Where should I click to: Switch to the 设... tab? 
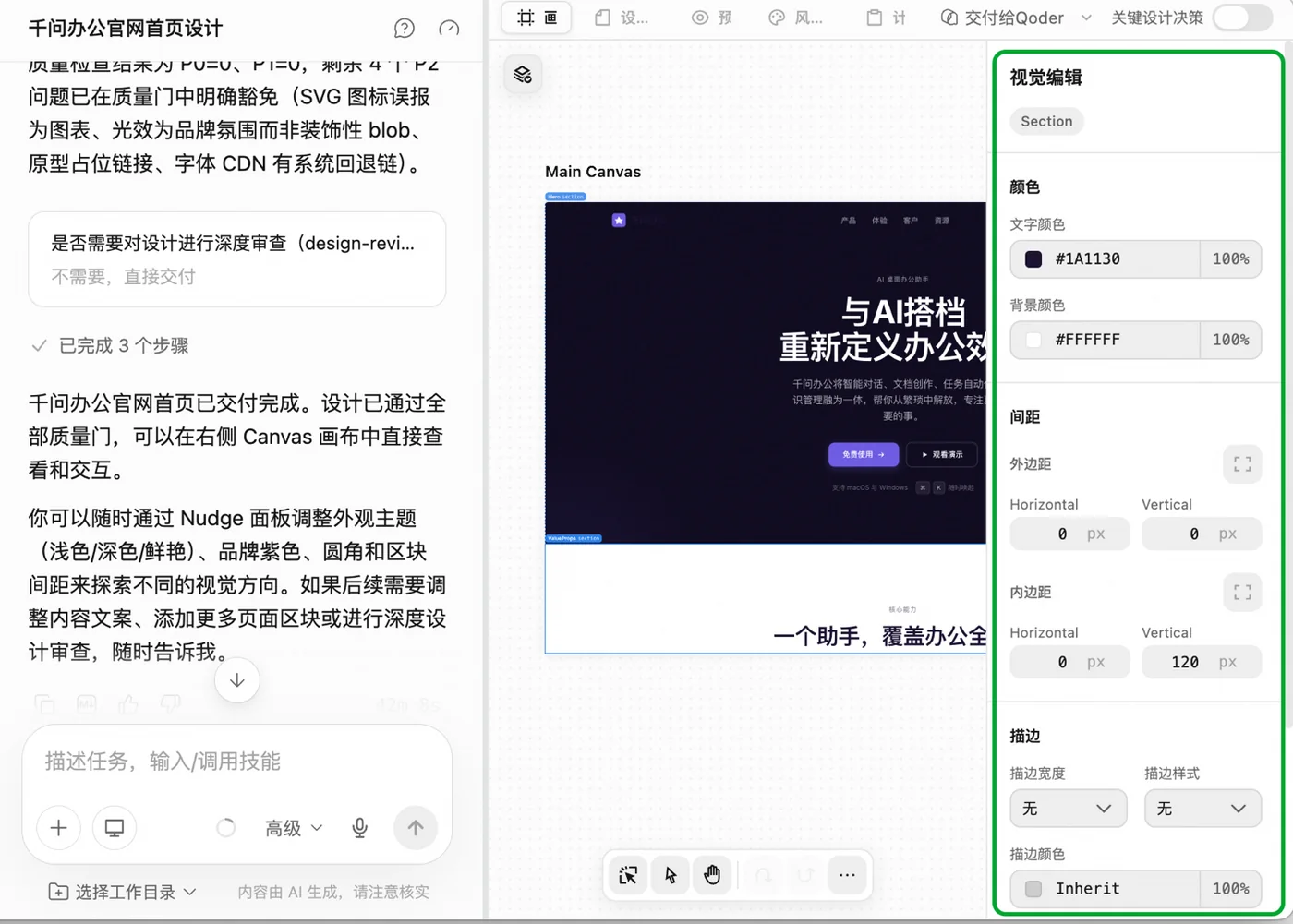point(622,18)
